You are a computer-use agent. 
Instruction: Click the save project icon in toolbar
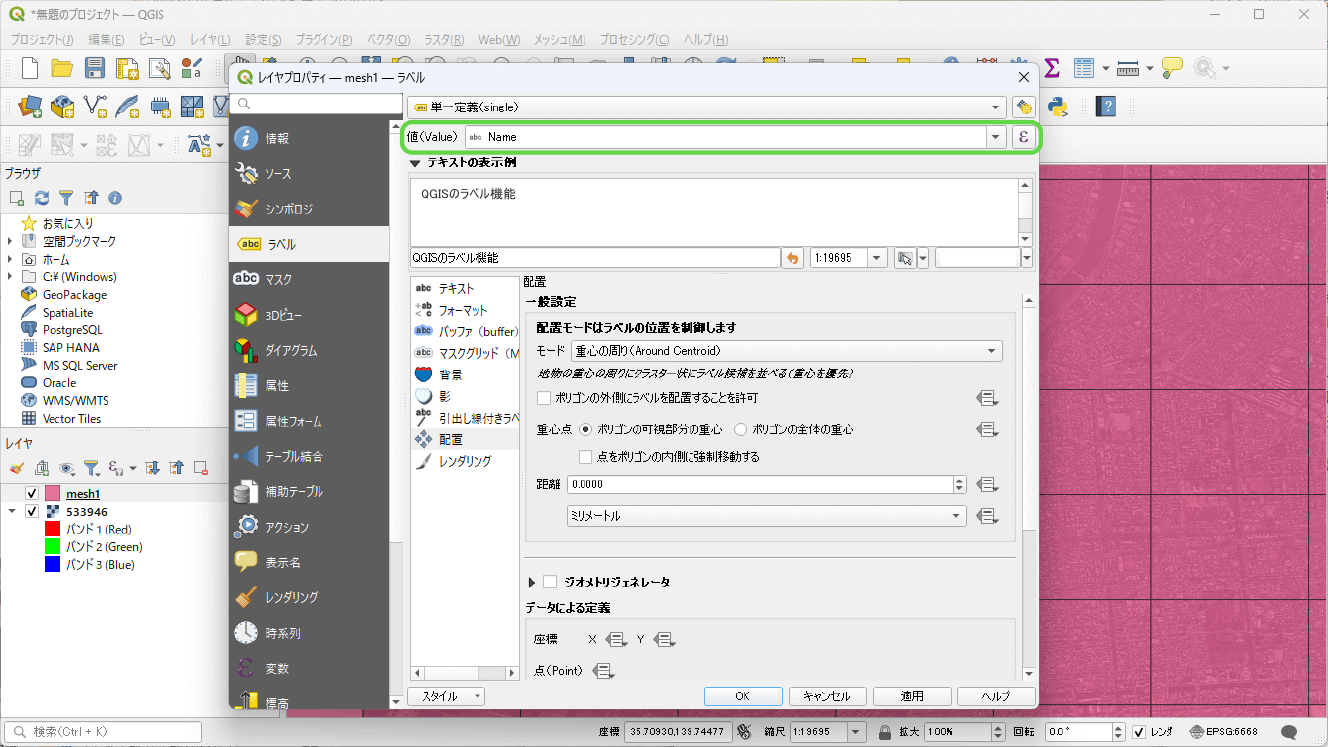click(x=95, y=68)
